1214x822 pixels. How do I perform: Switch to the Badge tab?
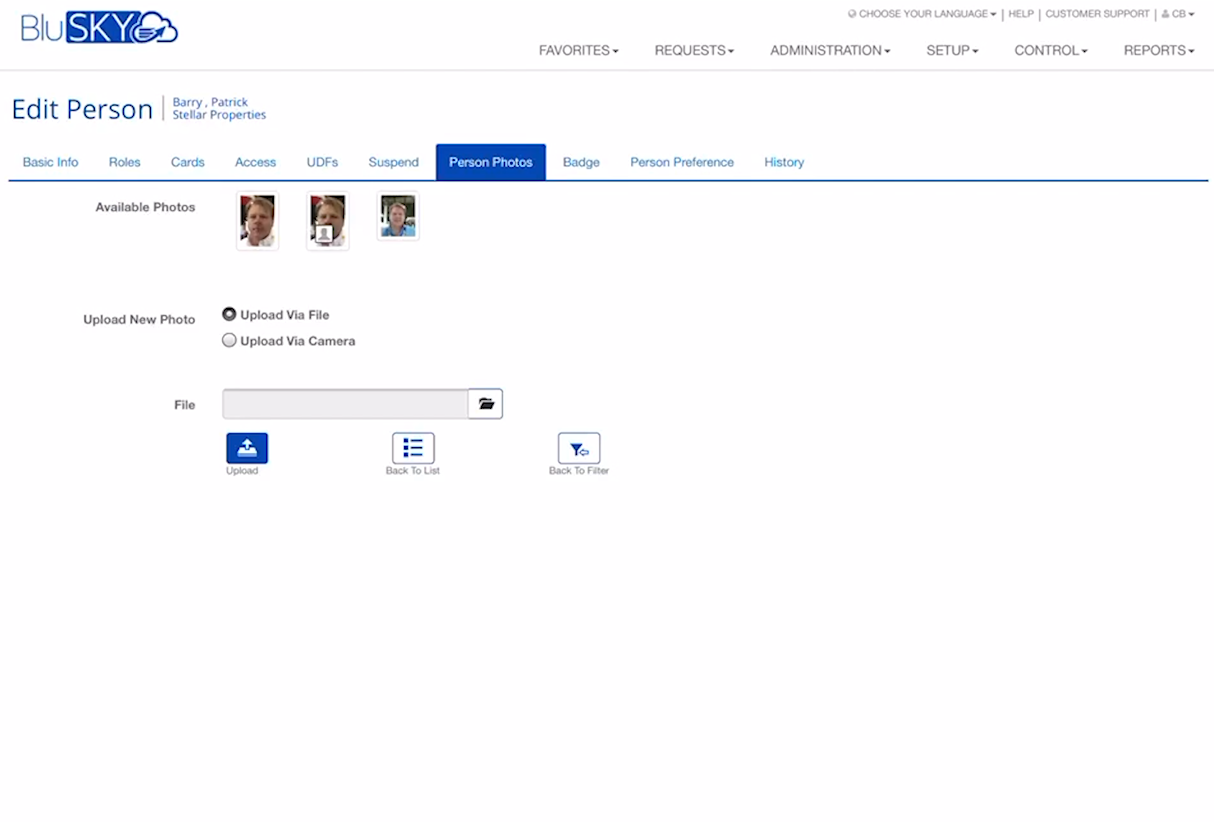tap(581, 162)
